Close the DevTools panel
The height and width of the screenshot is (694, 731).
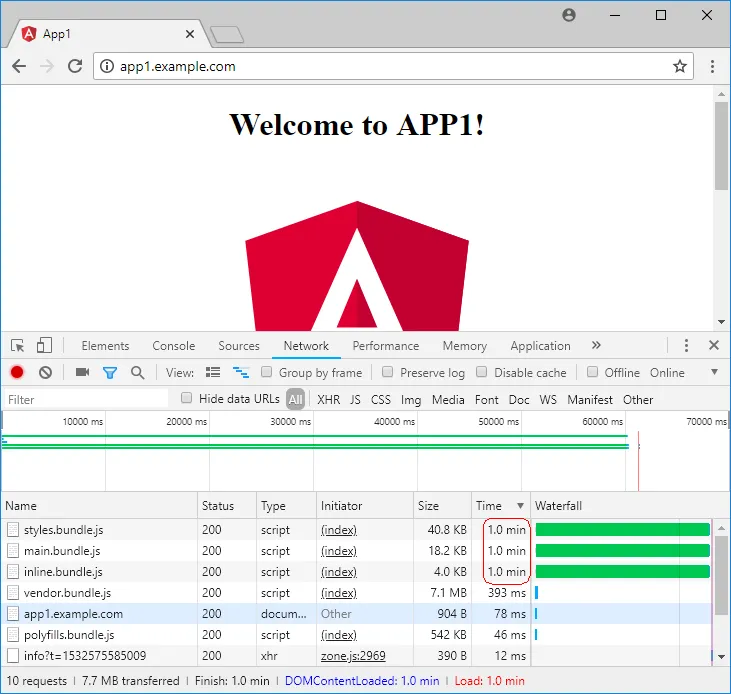click(714, 345)
